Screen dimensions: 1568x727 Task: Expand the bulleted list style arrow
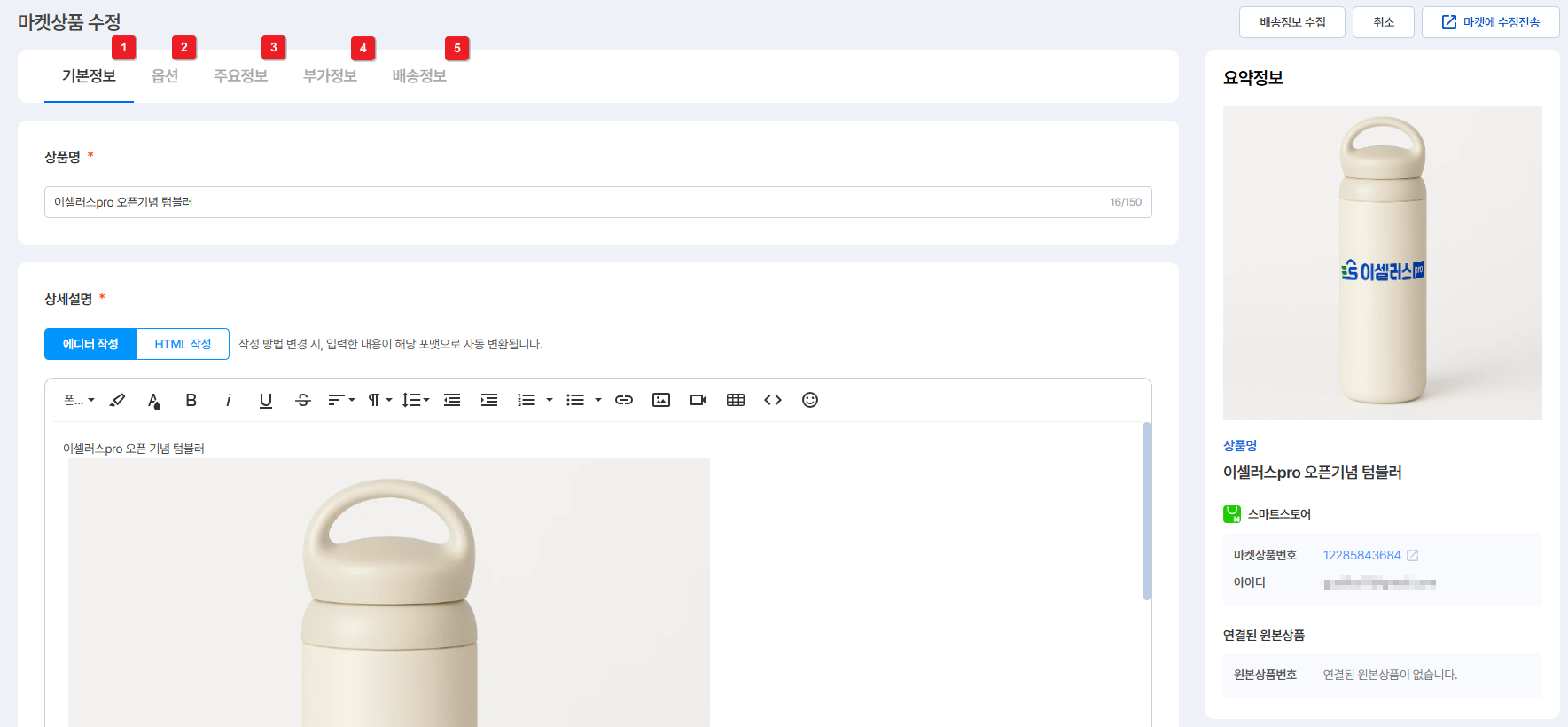click(x=598, y=400)
